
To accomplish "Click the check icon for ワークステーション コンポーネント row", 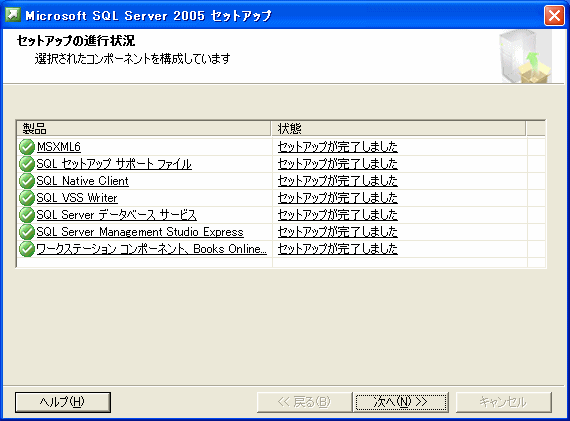I will pyautogui.click(x=27, y=249).
